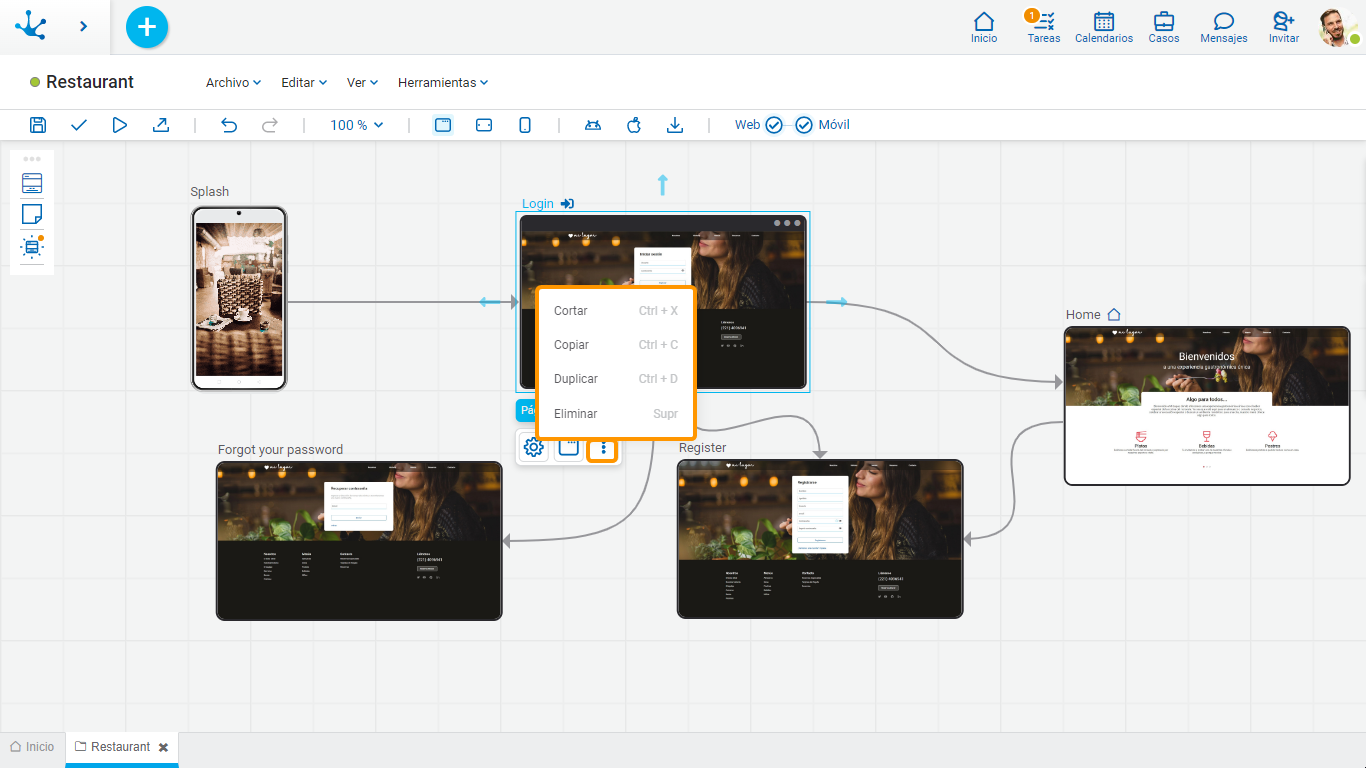Image resolution: width=1366 pixels, height=768 pixels.
Task: Click the run play icon
Action: point(120,125)
